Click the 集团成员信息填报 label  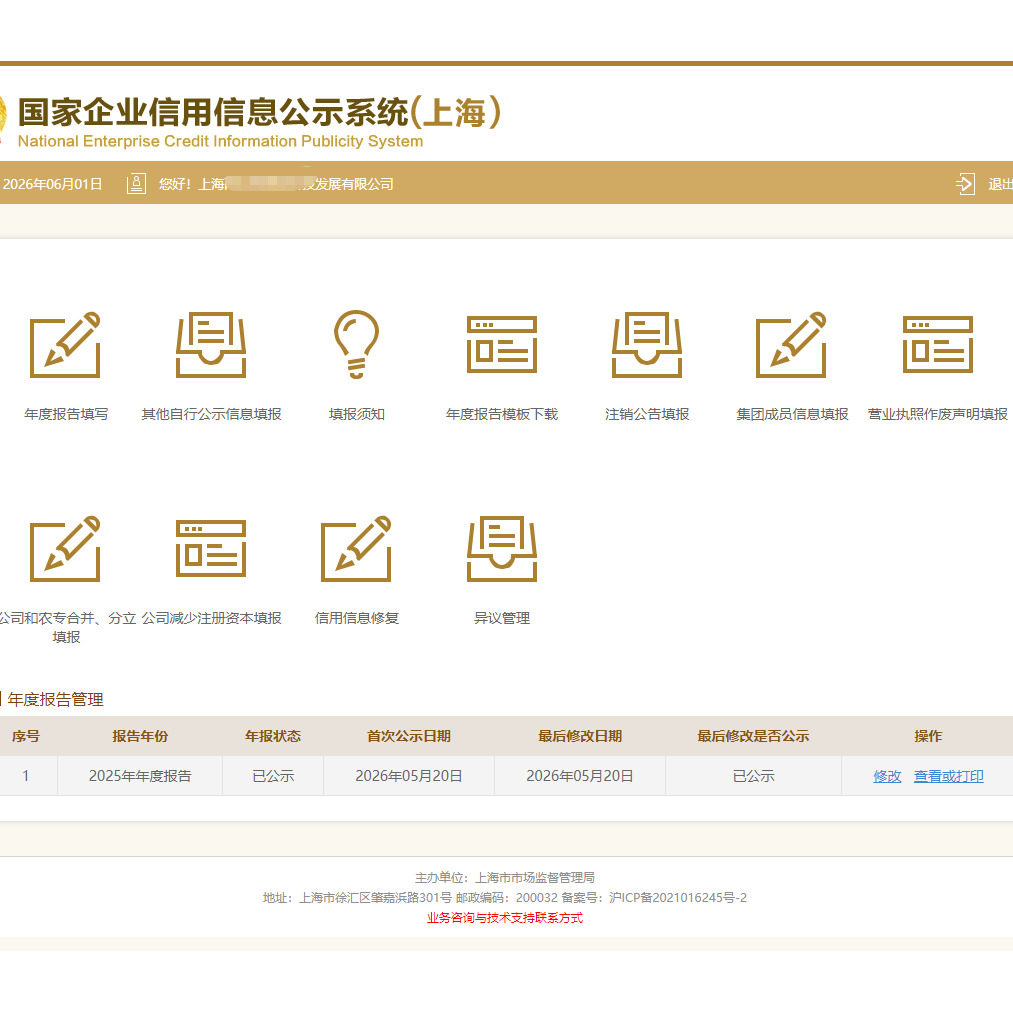(x=792, y=414)
